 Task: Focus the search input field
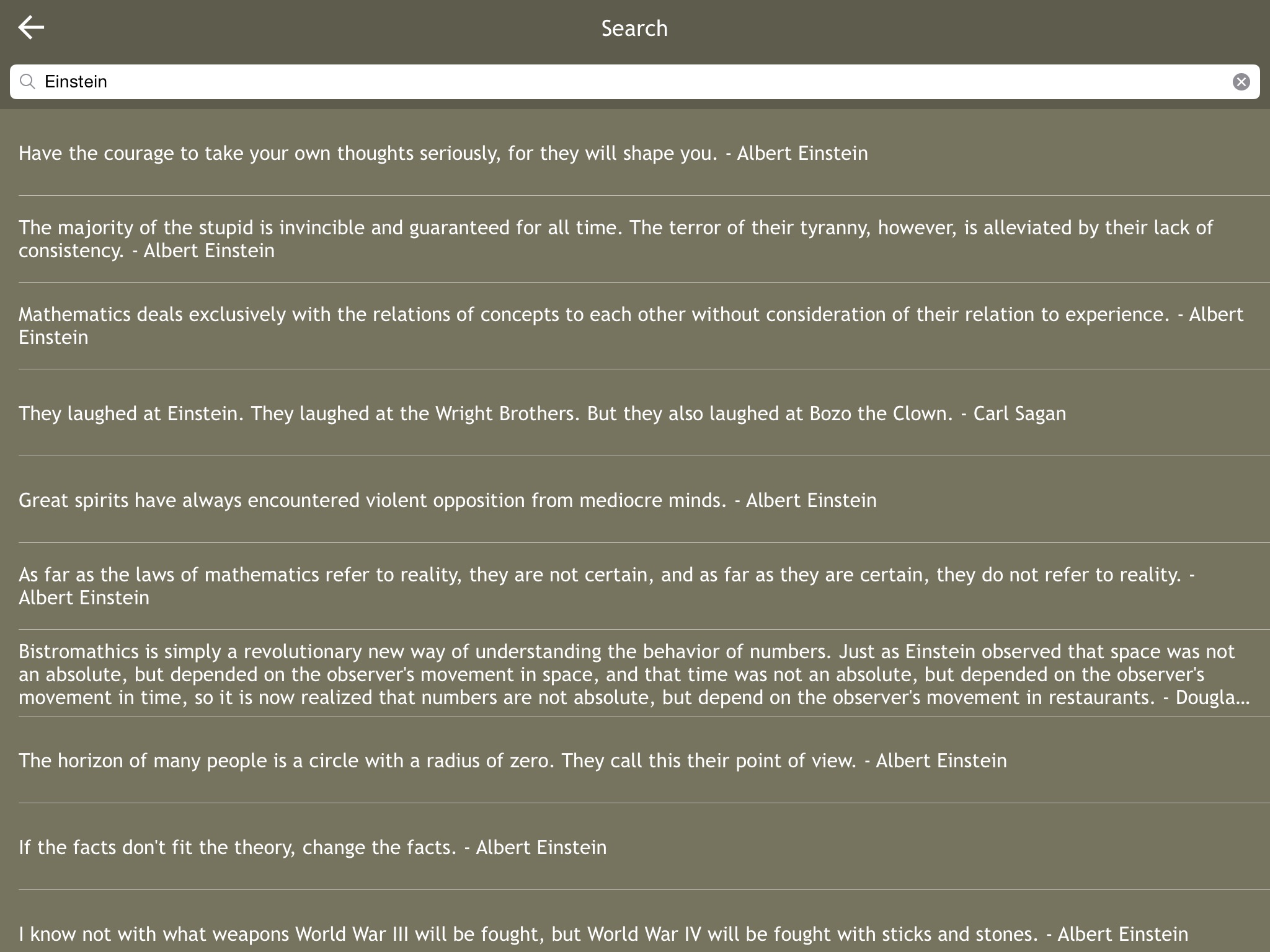620,82
